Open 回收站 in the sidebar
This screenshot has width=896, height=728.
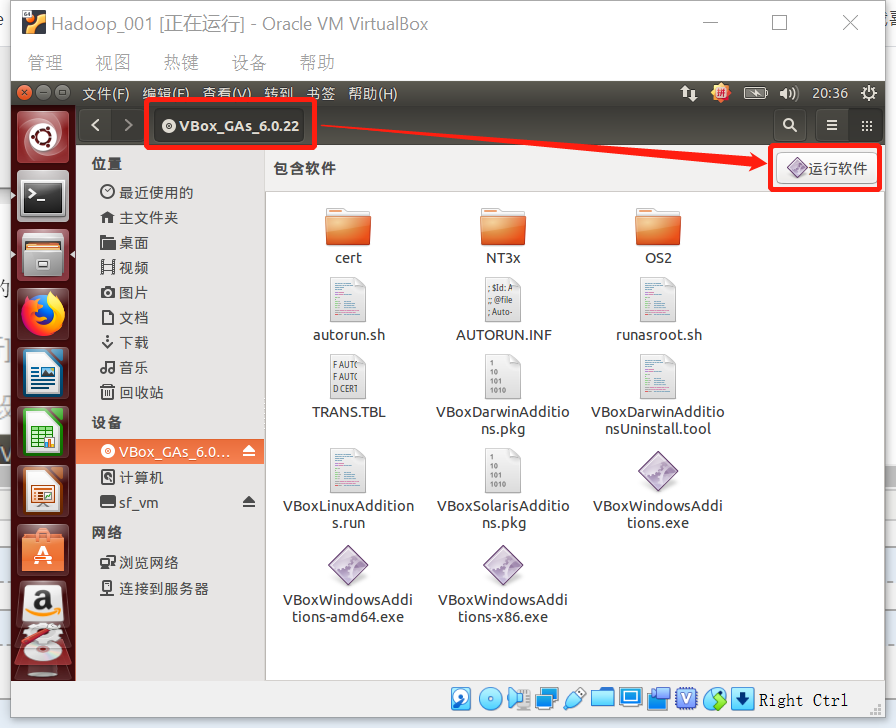pos(131,393)
